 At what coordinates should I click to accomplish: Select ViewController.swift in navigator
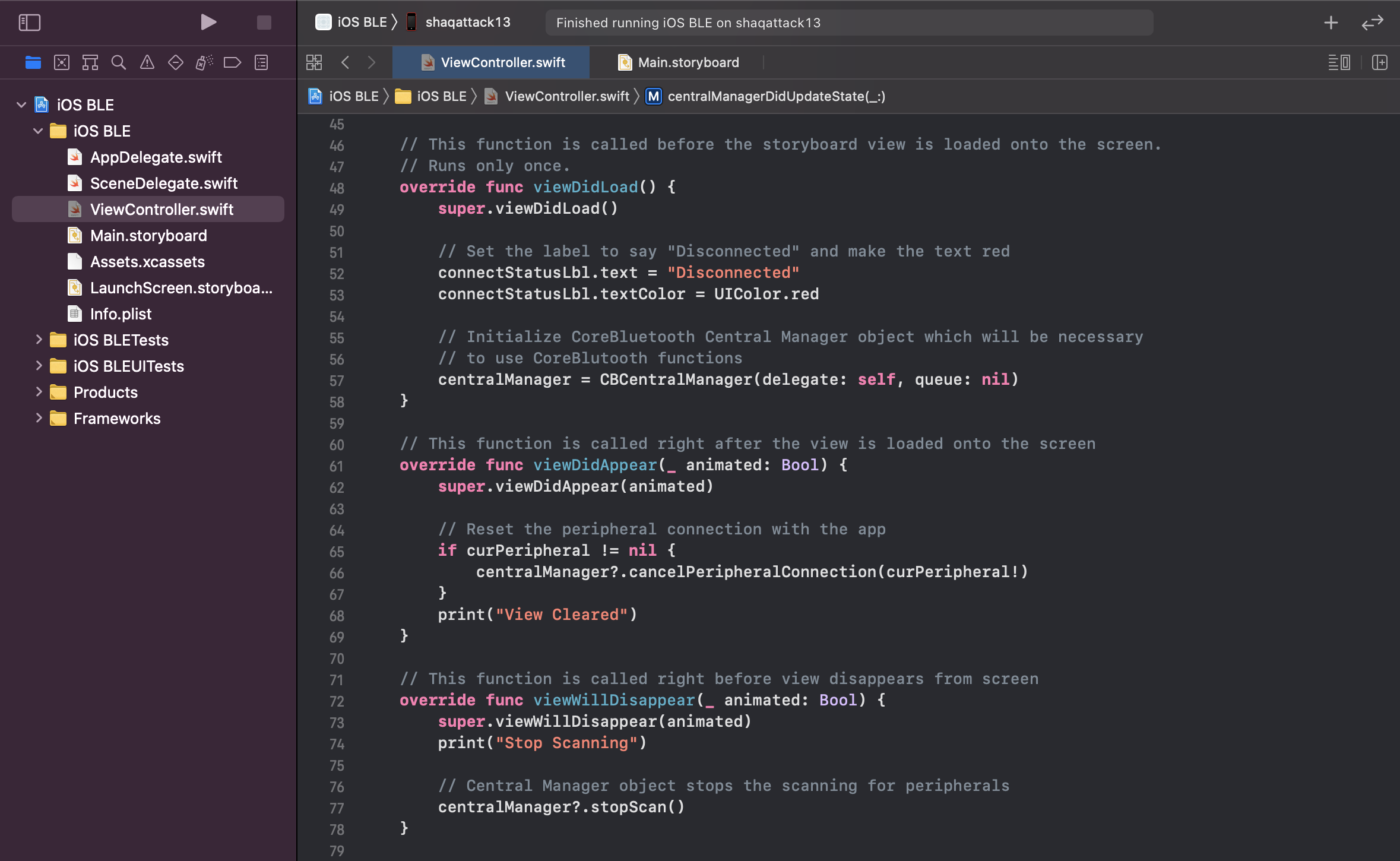click(x=161, y=208)
